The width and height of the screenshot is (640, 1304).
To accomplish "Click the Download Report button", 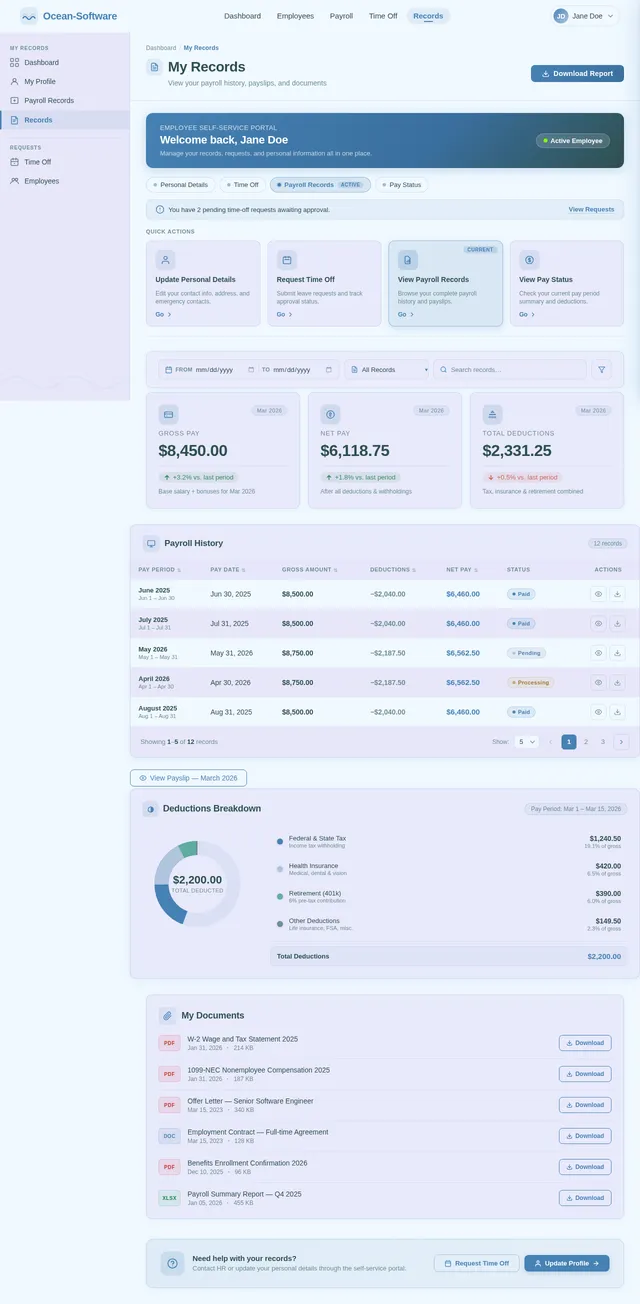I will pyautogui.click(x=577, y=73).
